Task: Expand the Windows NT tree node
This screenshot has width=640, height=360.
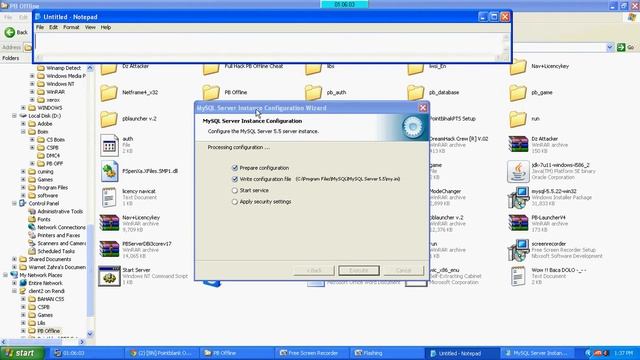Action: pyautogui.click(x=32, y=84)
